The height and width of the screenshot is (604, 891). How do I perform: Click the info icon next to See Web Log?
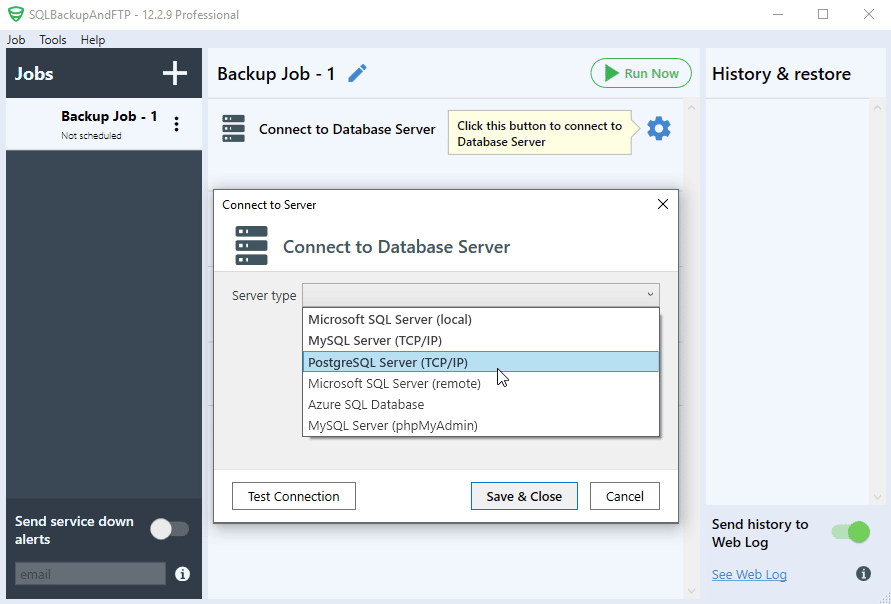(x=863, y=573)
